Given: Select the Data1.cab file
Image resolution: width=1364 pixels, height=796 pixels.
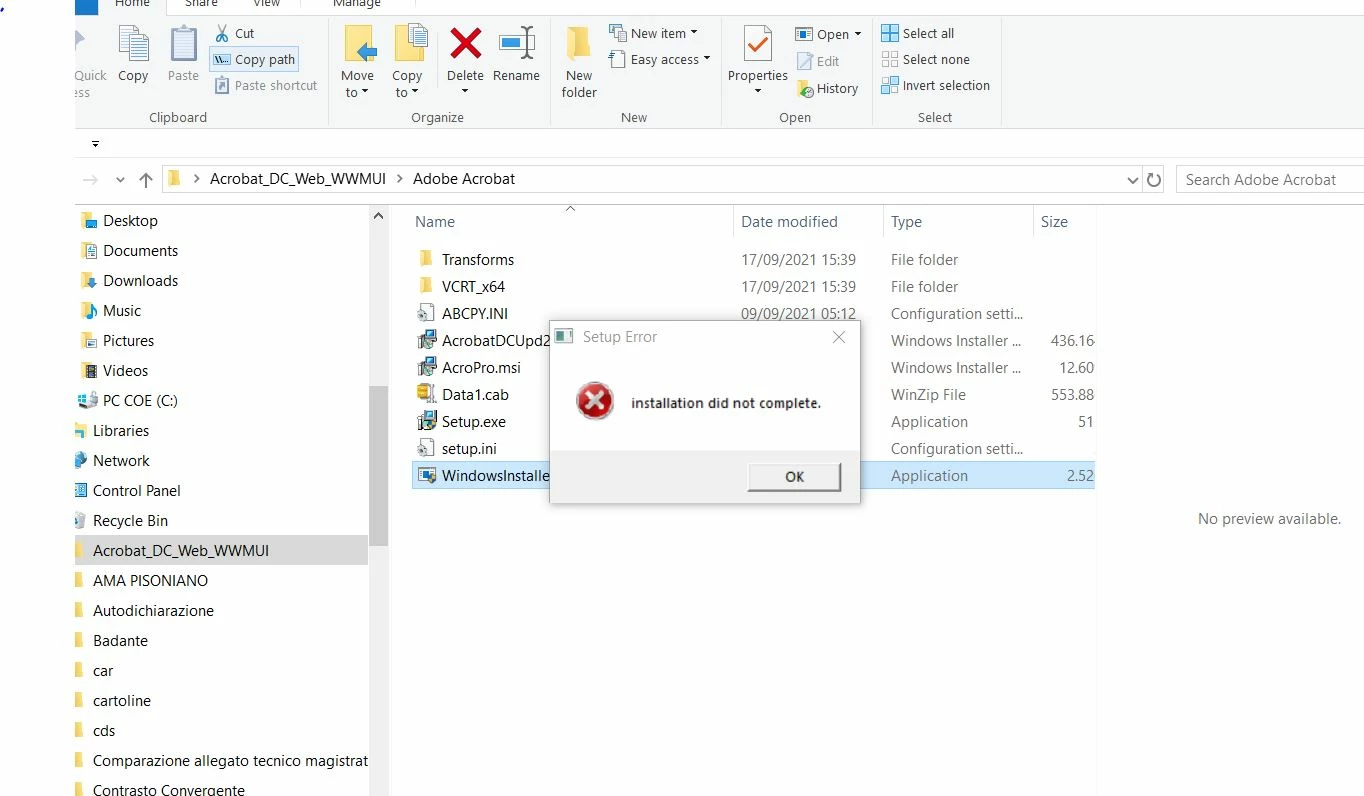Looking at the screenshot, I should pyautogui.click(x=475, y=395).
